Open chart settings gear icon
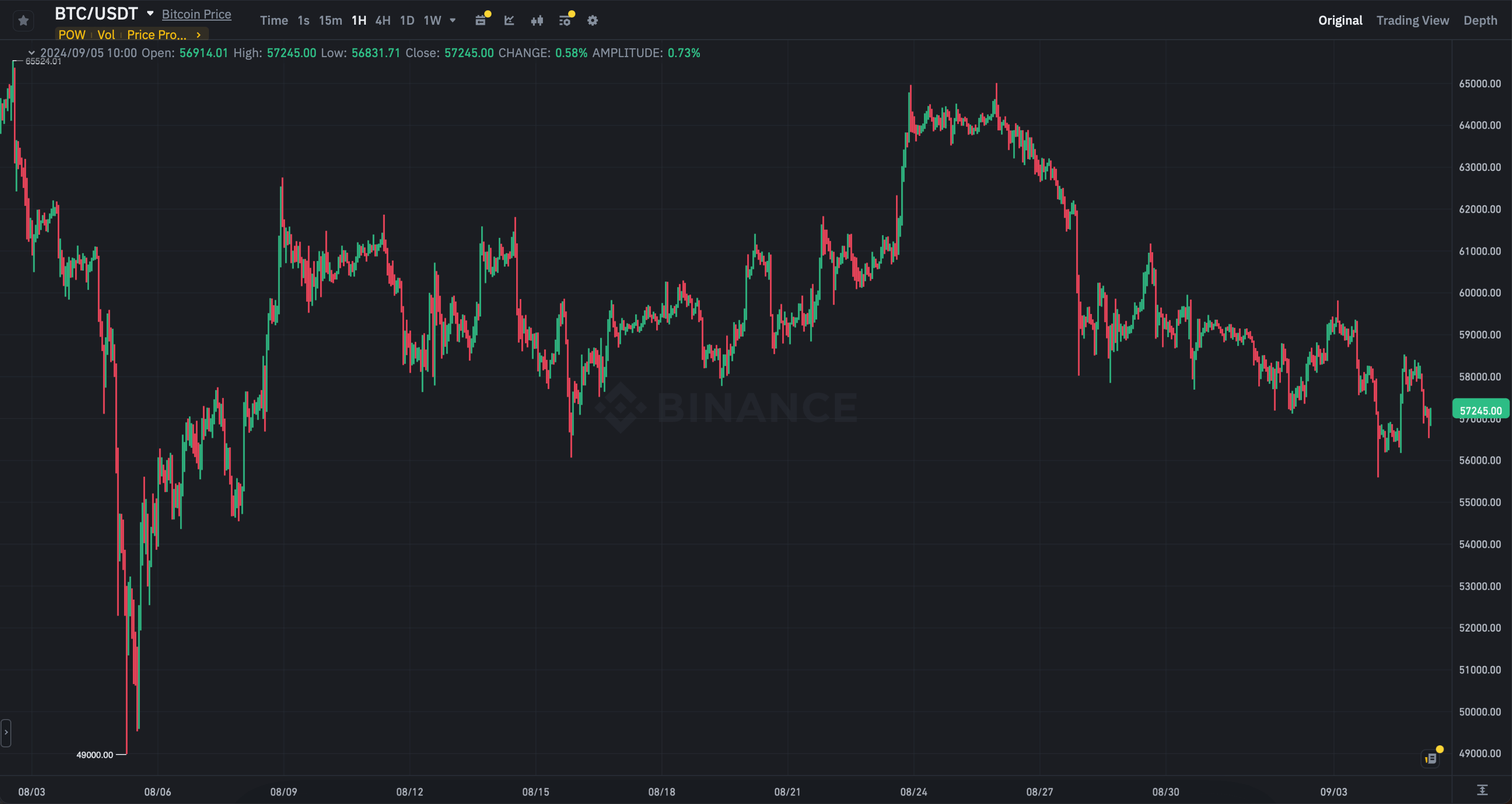Image resolution: width=1512 pixels, height=804 pixels. pos(593,21)
